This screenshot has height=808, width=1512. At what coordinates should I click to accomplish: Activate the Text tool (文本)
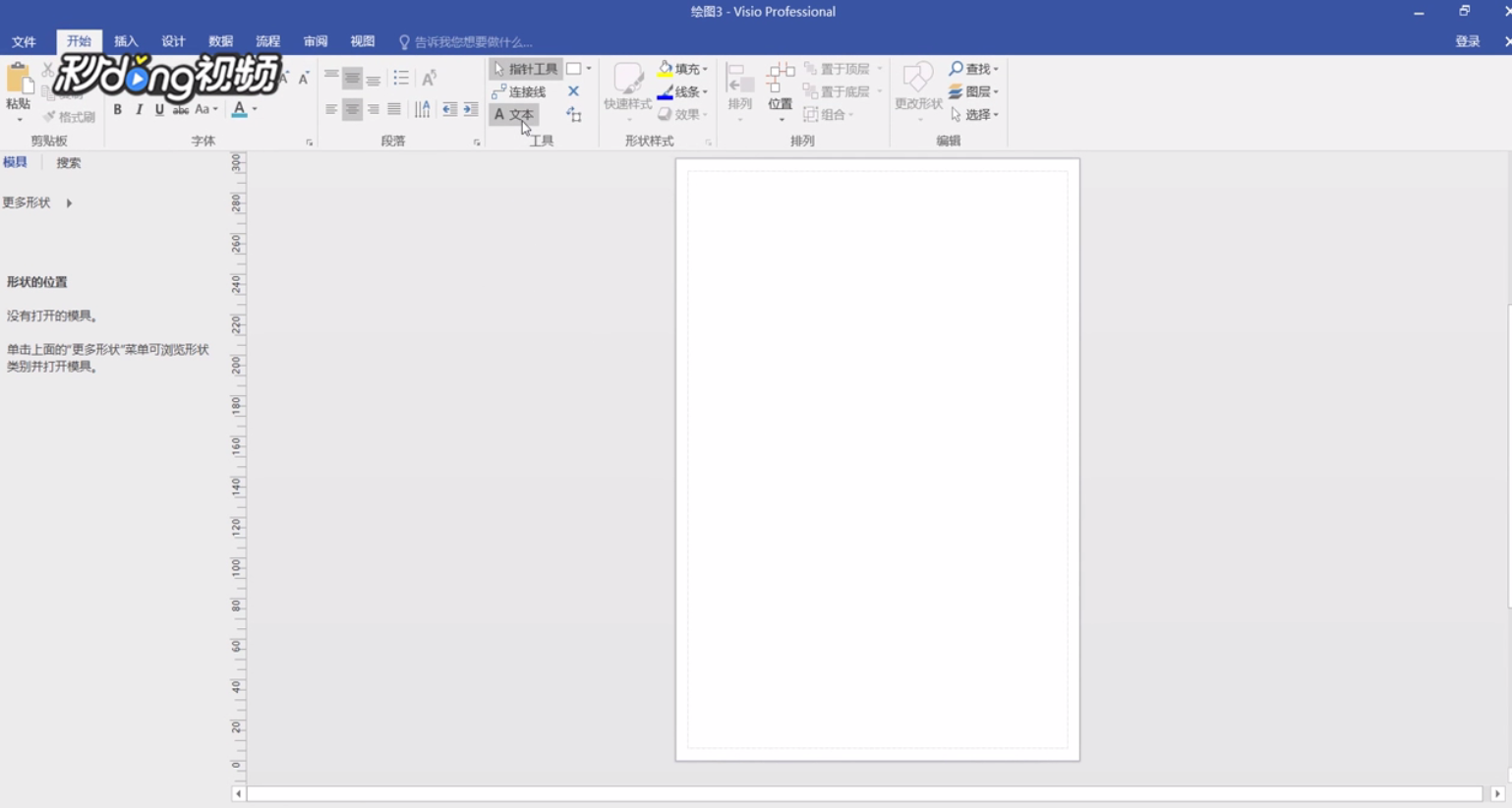click(514, 115)
